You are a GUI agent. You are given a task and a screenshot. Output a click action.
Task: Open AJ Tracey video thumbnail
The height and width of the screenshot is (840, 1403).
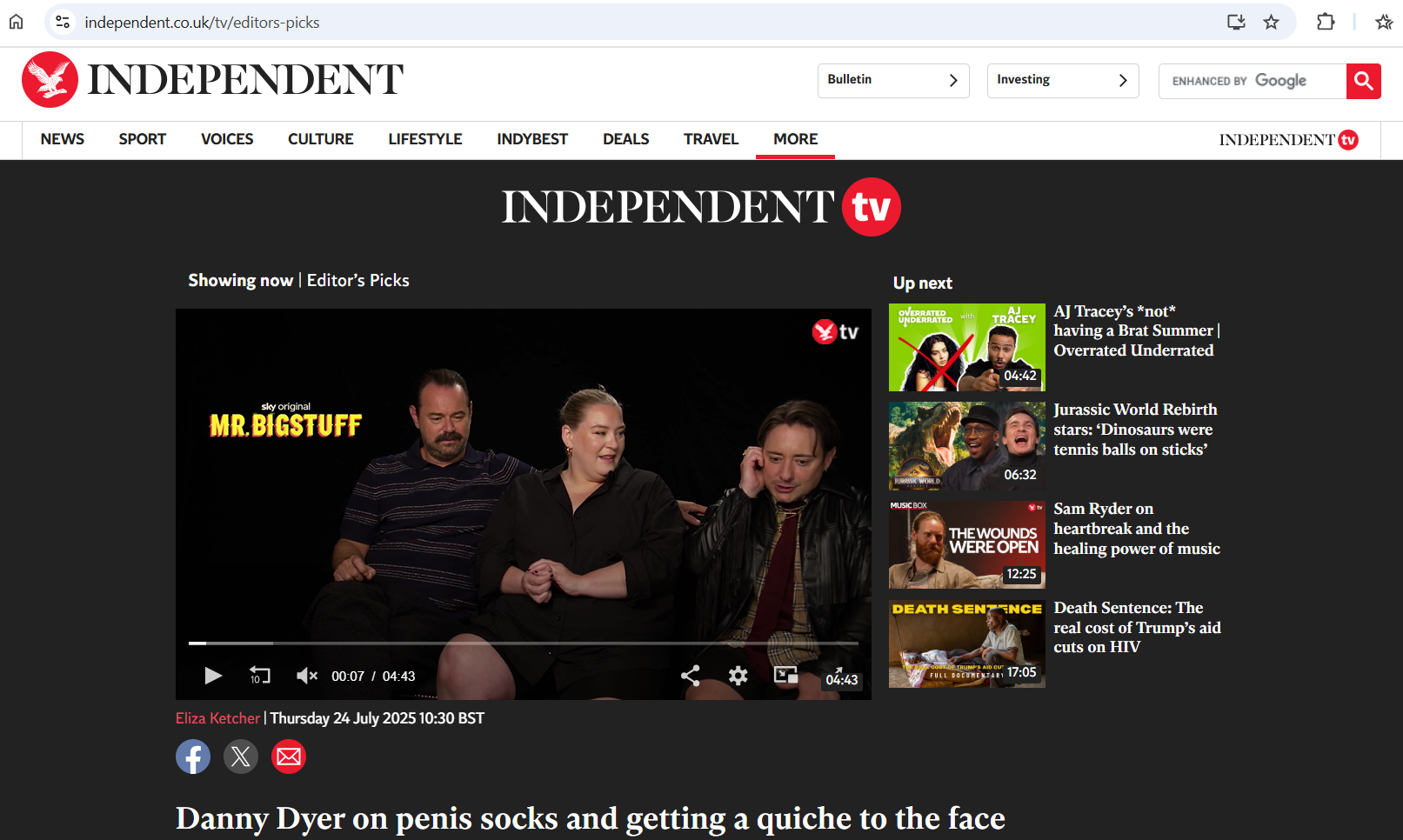point(967,348)
